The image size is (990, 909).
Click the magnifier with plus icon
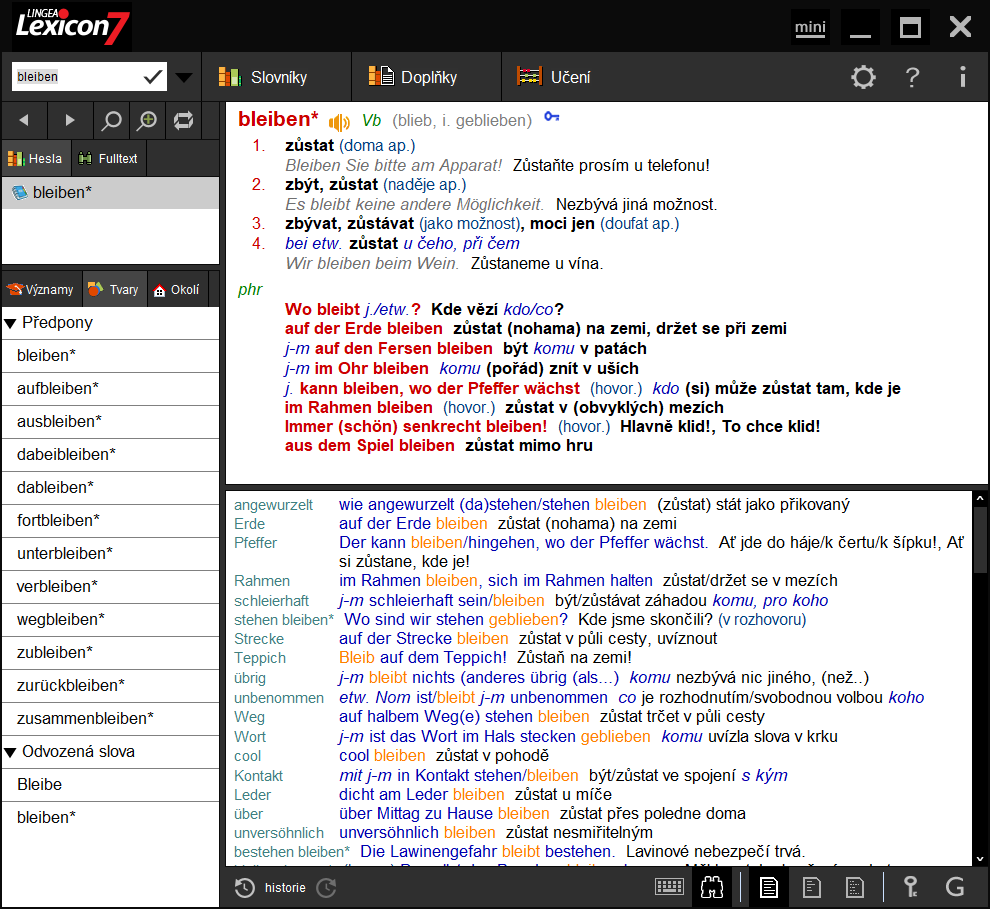(x=147, y=120)
